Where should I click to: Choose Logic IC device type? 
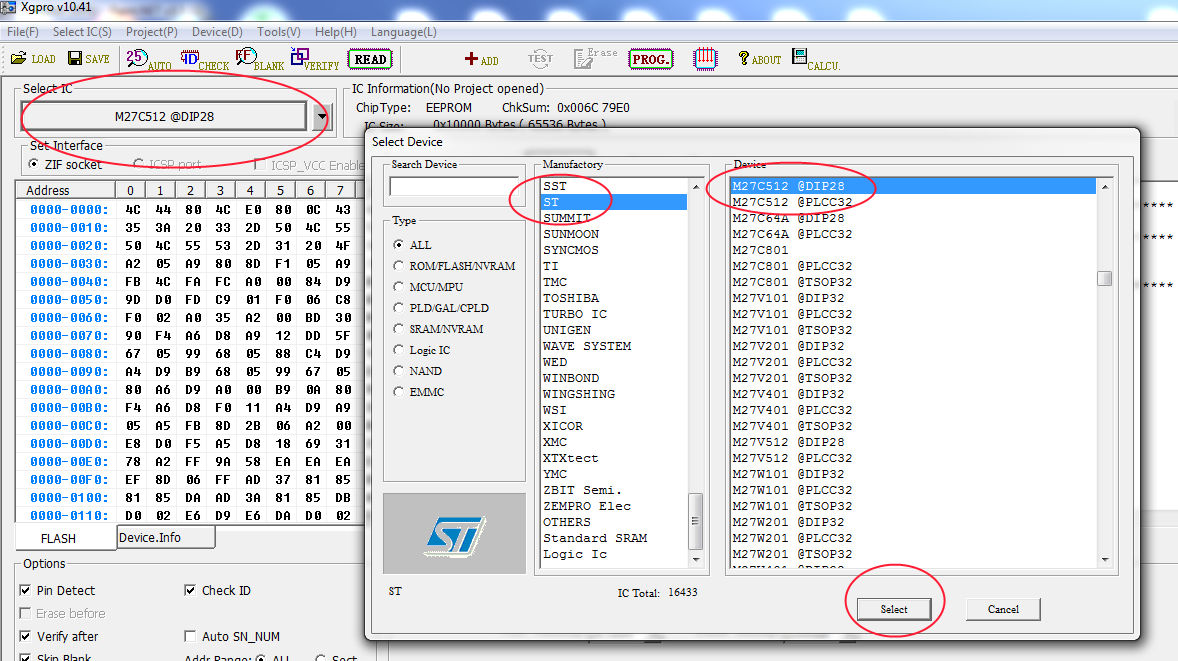coord(398,350)
